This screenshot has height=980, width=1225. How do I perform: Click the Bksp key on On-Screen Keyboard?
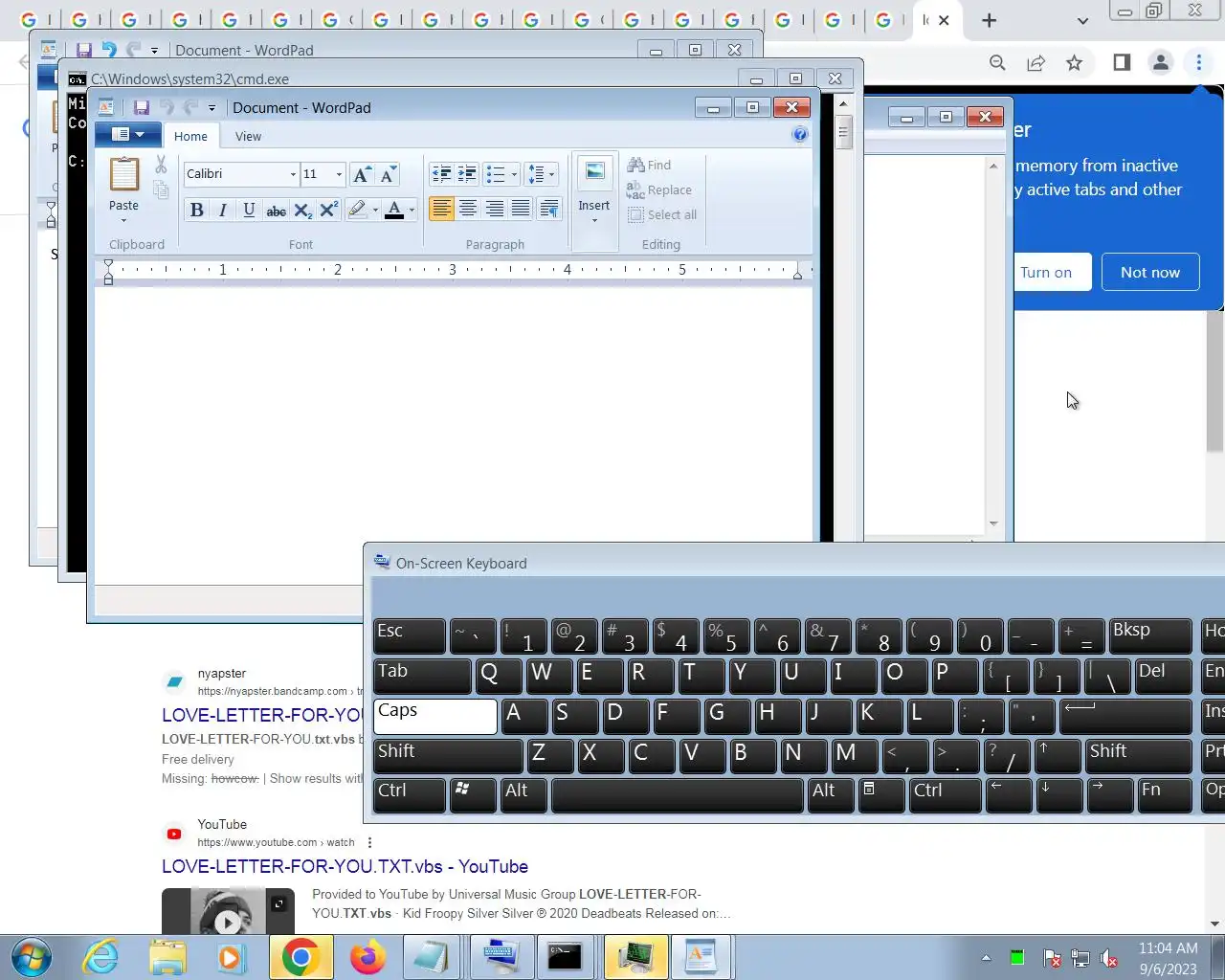pos(1150,636)
